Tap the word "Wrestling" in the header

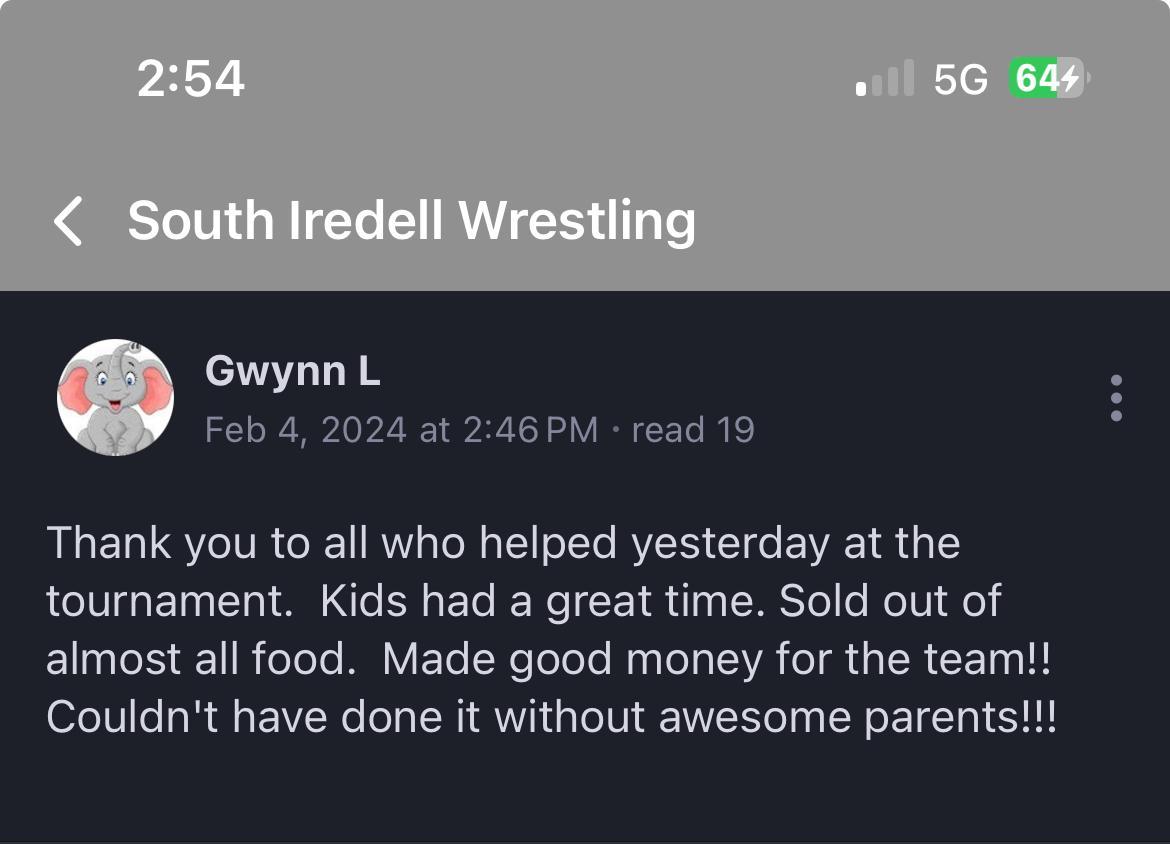click(x=577, y=221)
